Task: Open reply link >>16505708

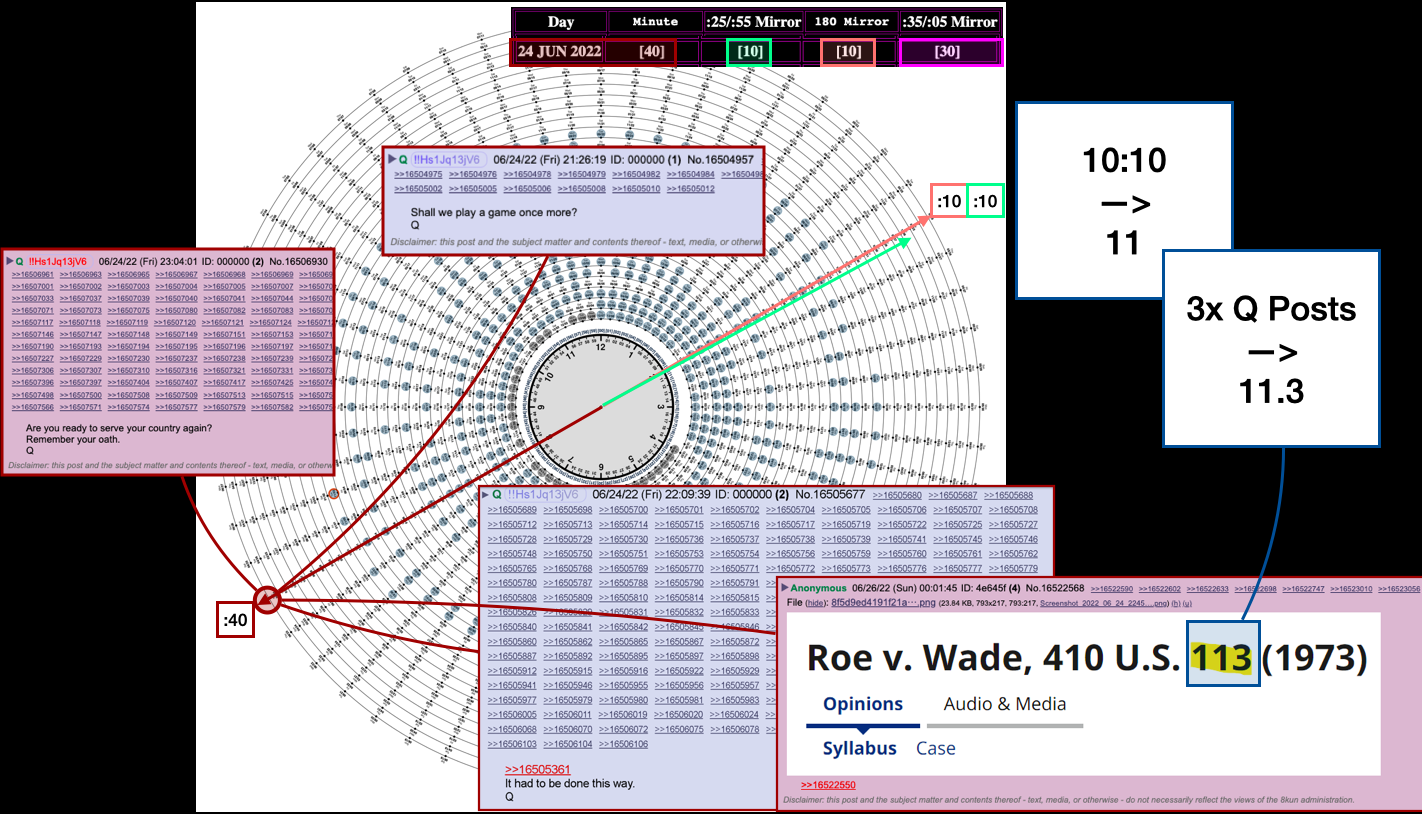Action: 1012,510
